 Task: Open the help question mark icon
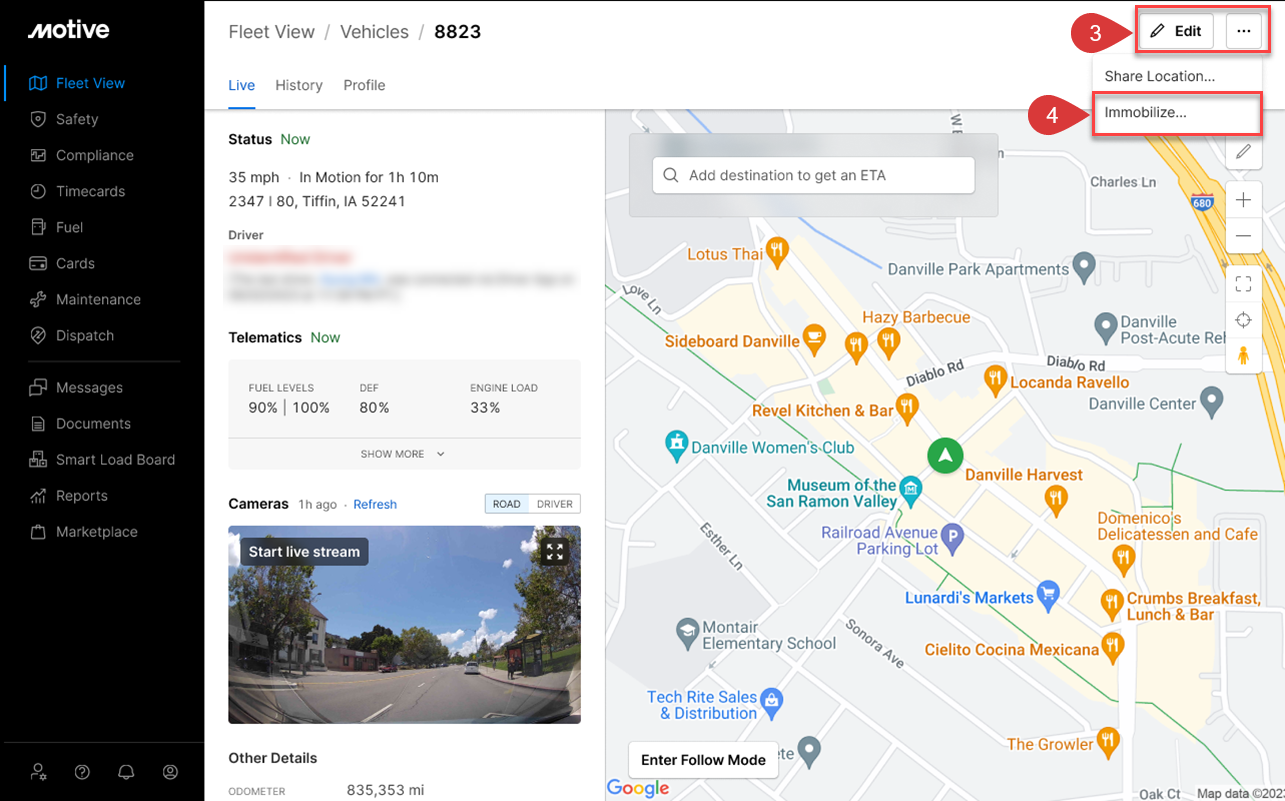point(82,772)
